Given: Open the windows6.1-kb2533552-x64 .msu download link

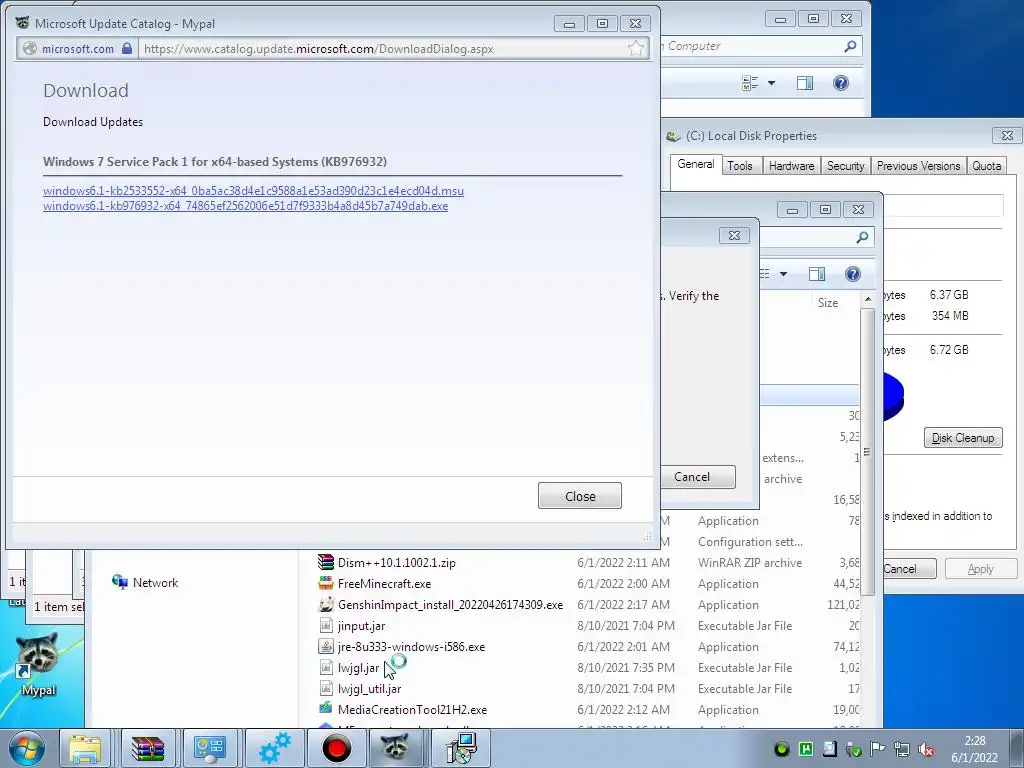Looking at the screenshot, I should coord(253,191).
